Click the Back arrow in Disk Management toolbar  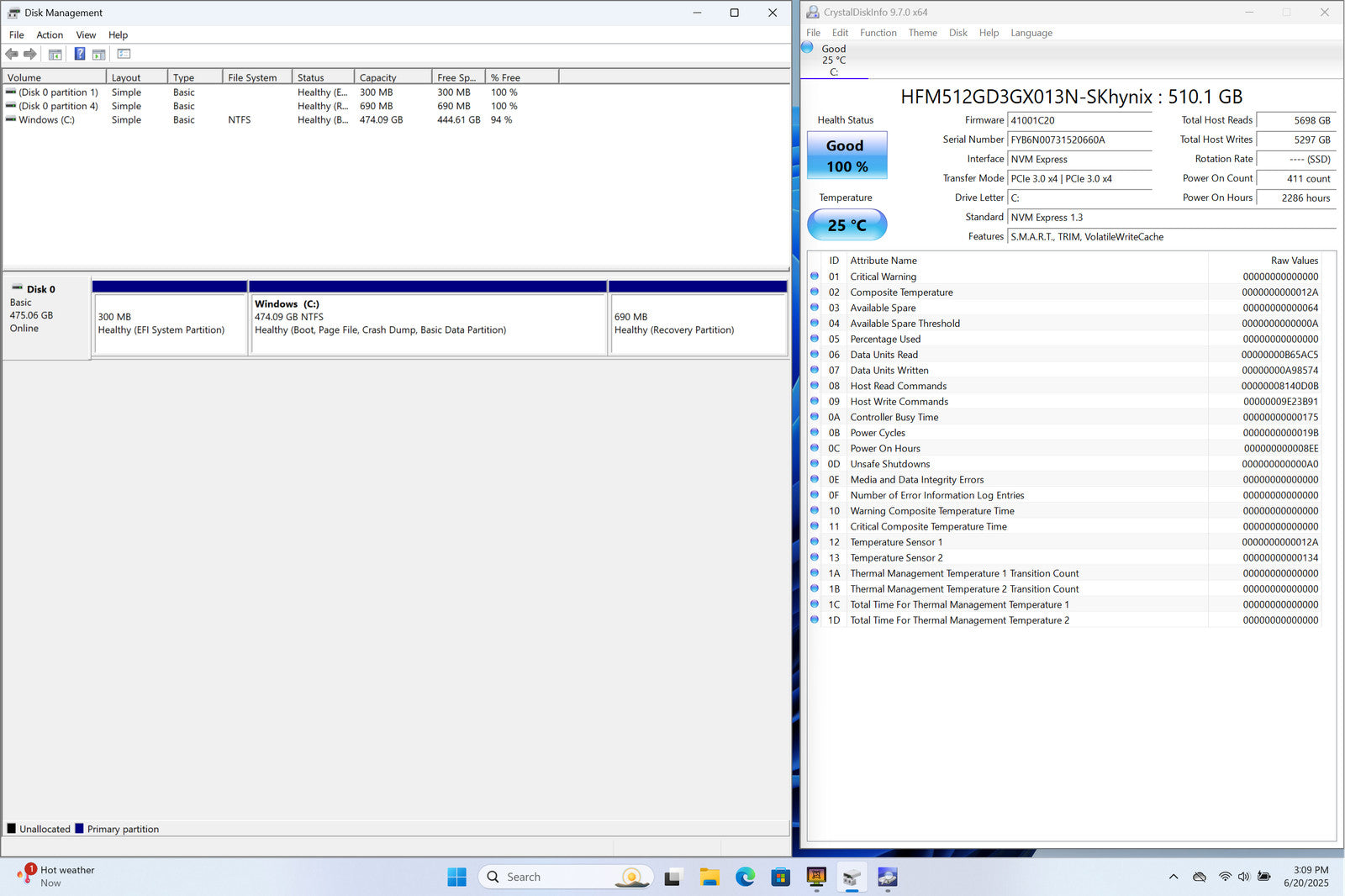(x=12, y=54)
